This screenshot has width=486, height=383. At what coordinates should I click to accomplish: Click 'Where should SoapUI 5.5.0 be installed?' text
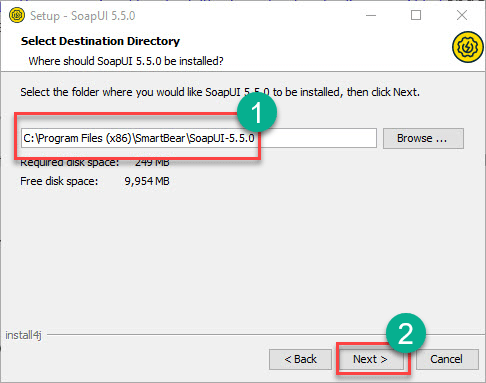126,61
